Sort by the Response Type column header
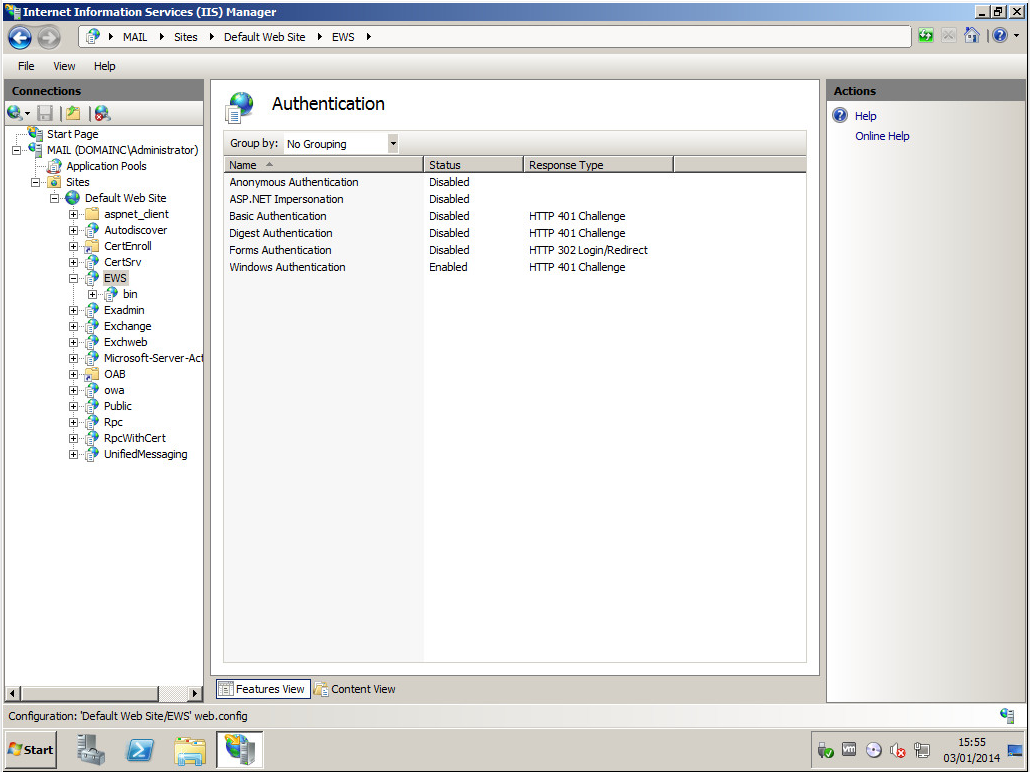 [598, 165]
